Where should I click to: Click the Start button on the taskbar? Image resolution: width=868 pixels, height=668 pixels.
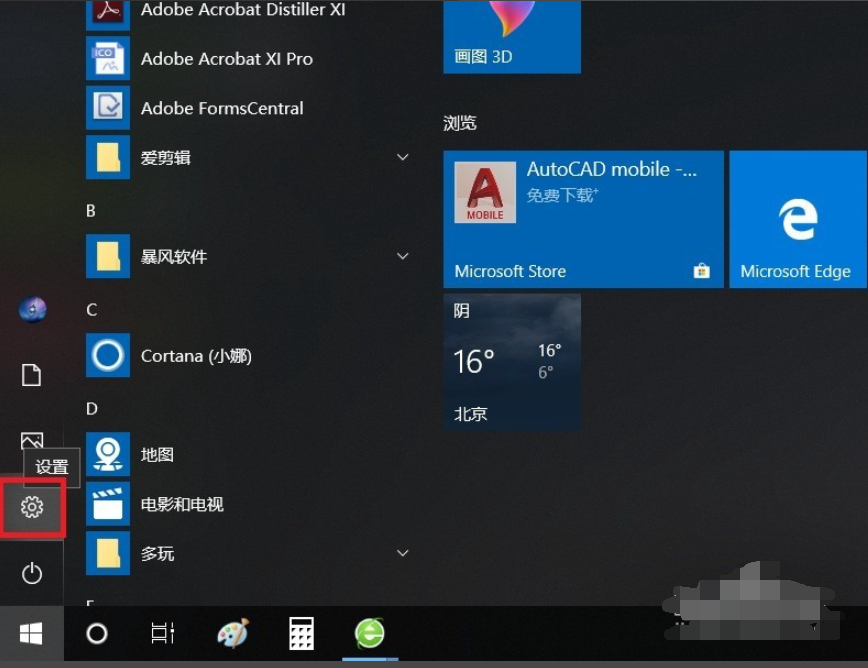30,633
